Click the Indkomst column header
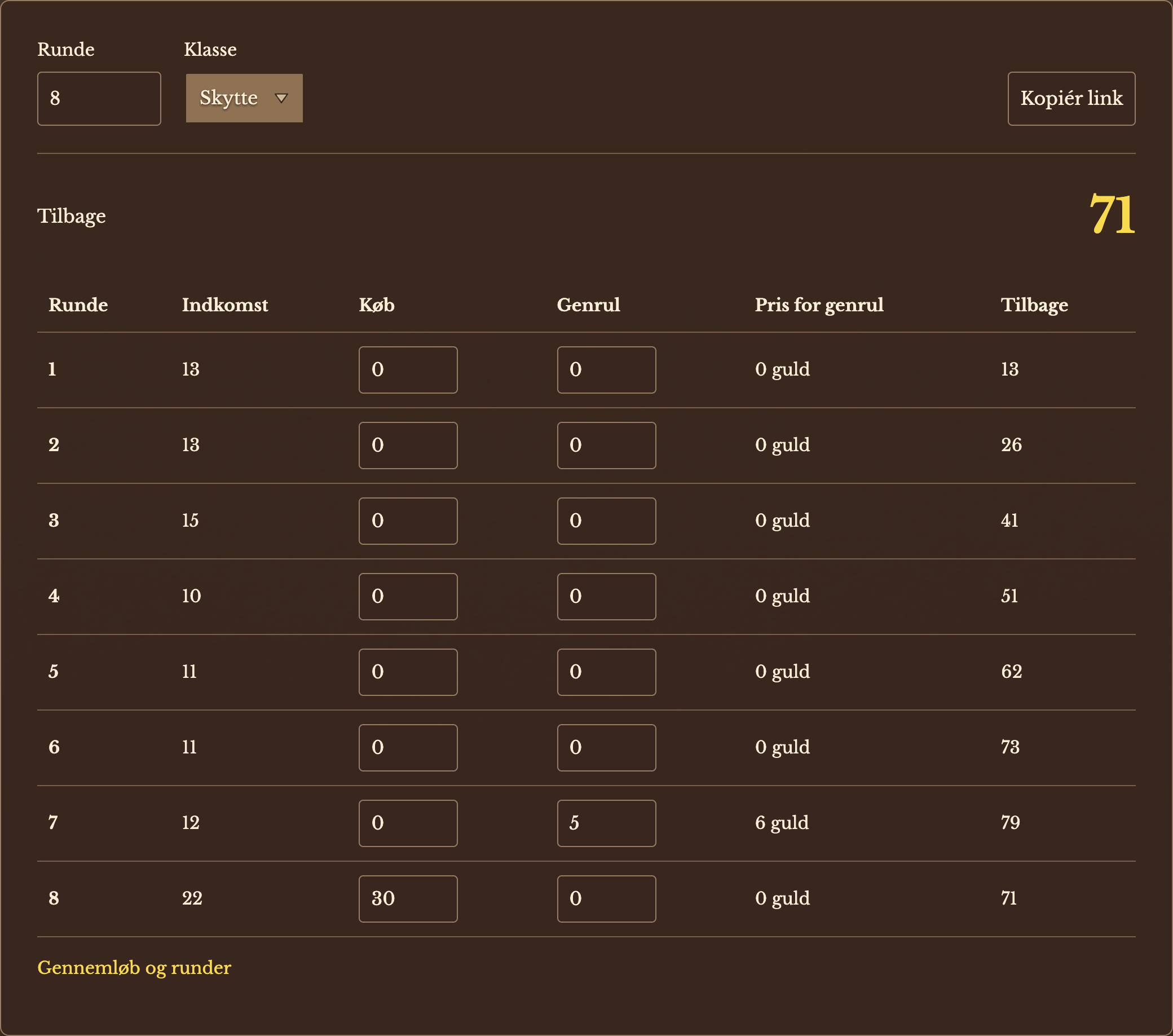This screenshot has width=1173, height=1036. coord(225,305)
